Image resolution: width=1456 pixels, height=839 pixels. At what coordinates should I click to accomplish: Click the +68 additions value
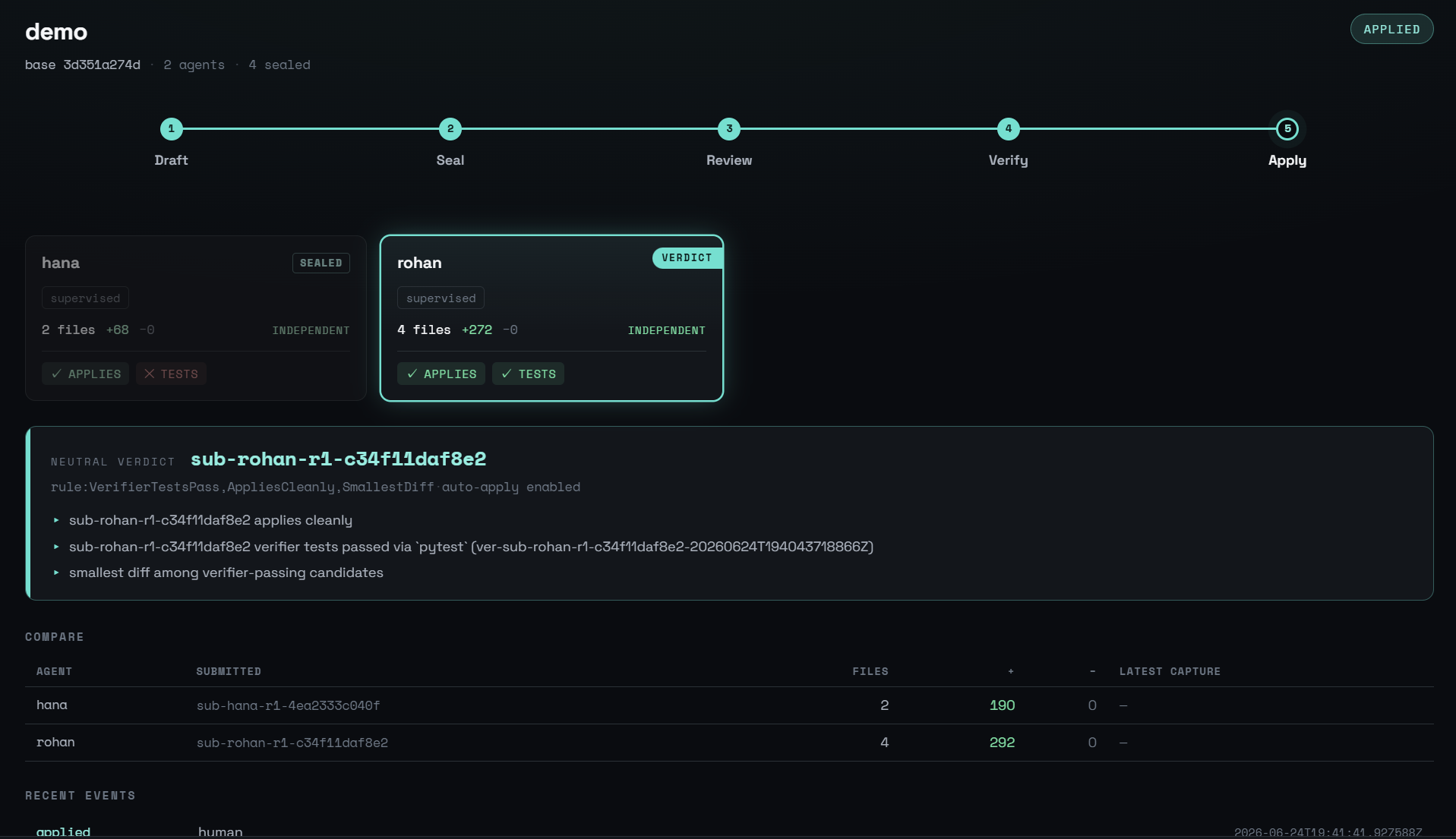118,330
